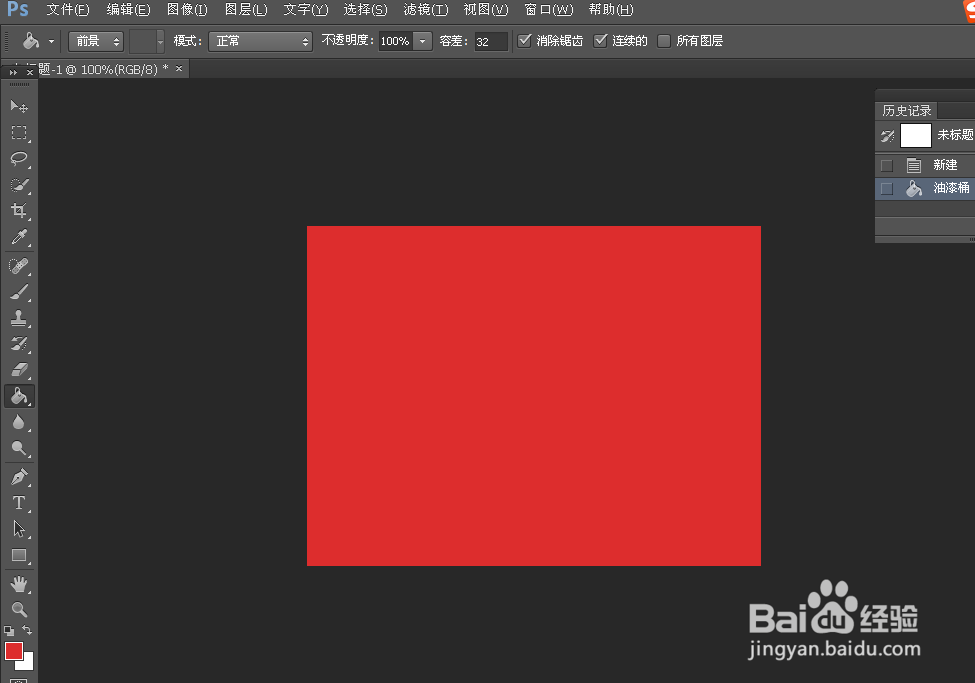Image resolution: width=975 pixels, height=683 pixels.
Task: Select the Crop tool
Action: [x=19, y=211]
